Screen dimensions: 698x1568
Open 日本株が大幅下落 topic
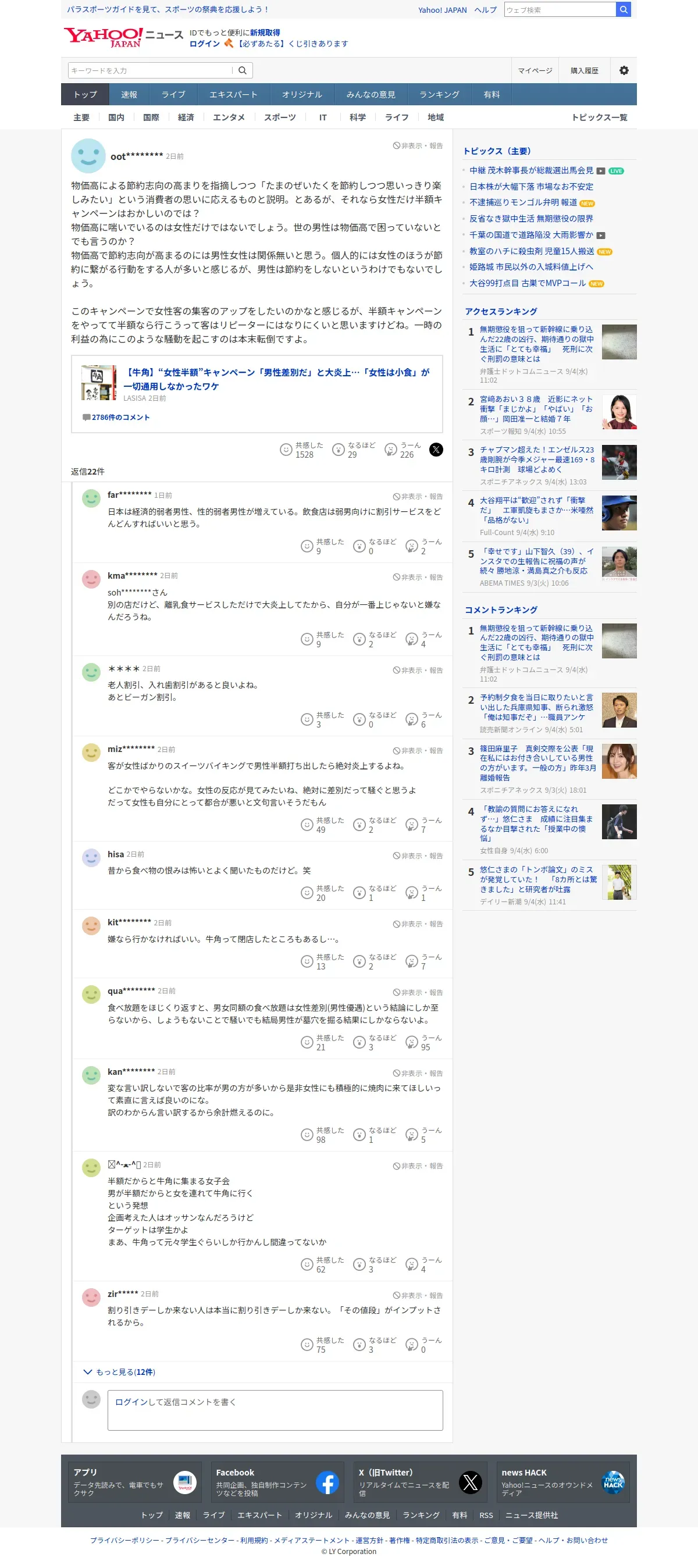click(531, 187)
